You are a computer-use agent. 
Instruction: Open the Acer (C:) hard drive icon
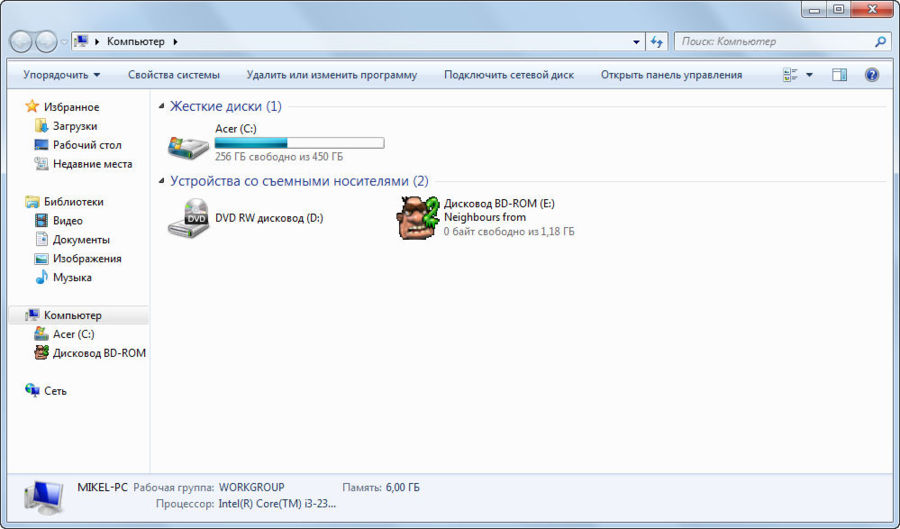[x=188, y=145]
